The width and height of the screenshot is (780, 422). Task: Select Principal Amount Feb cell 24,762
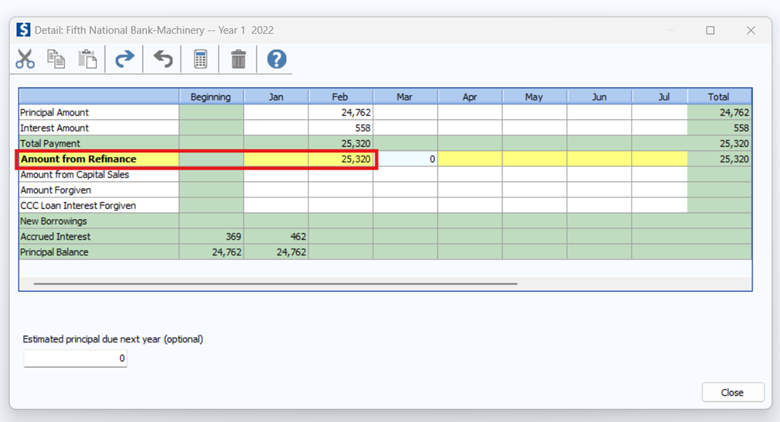click(341, 112)
